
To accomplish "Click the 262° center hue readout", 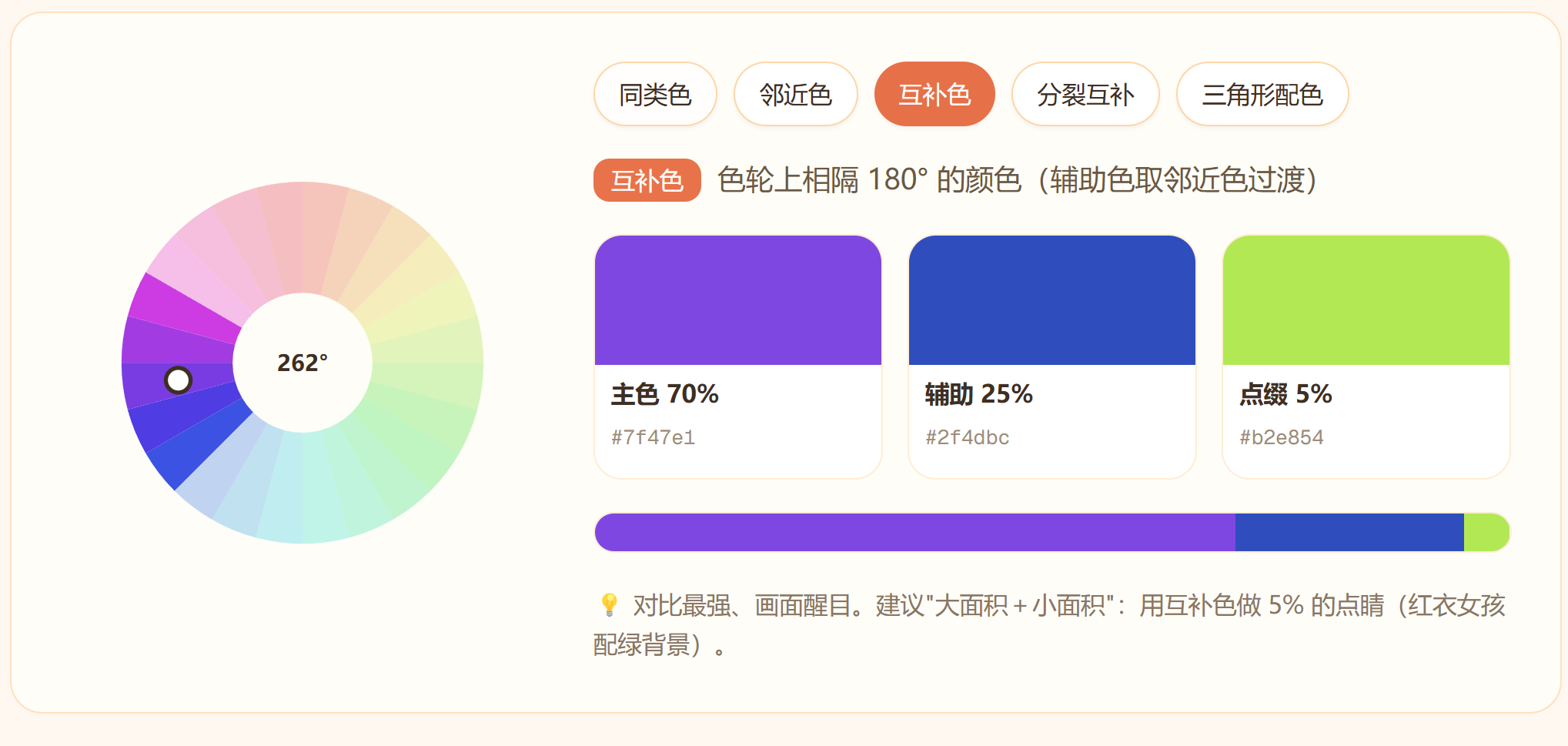I will pos(303,363).
